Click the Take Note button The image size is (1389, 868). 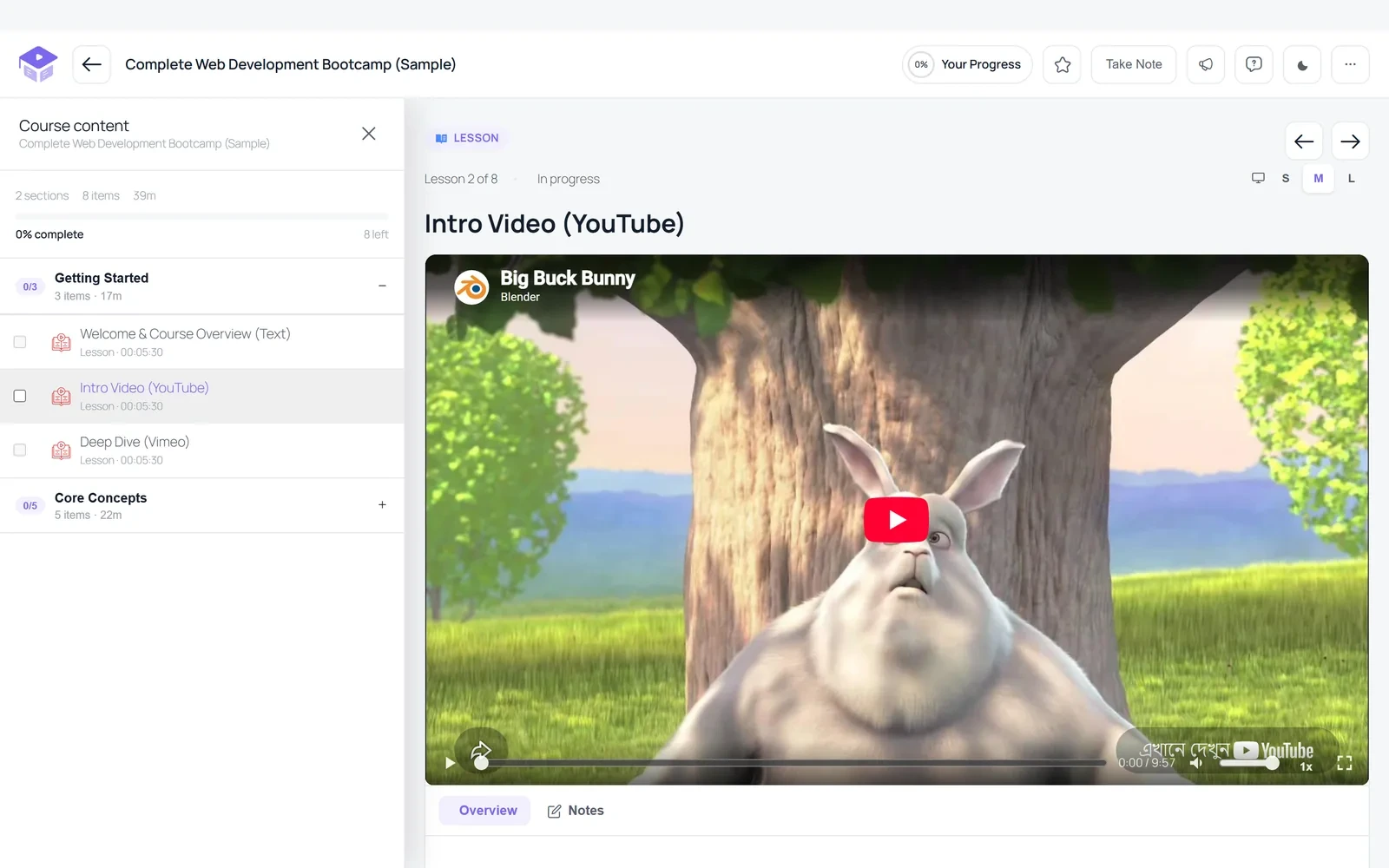pyautogui.click(x=1134, y=64)
